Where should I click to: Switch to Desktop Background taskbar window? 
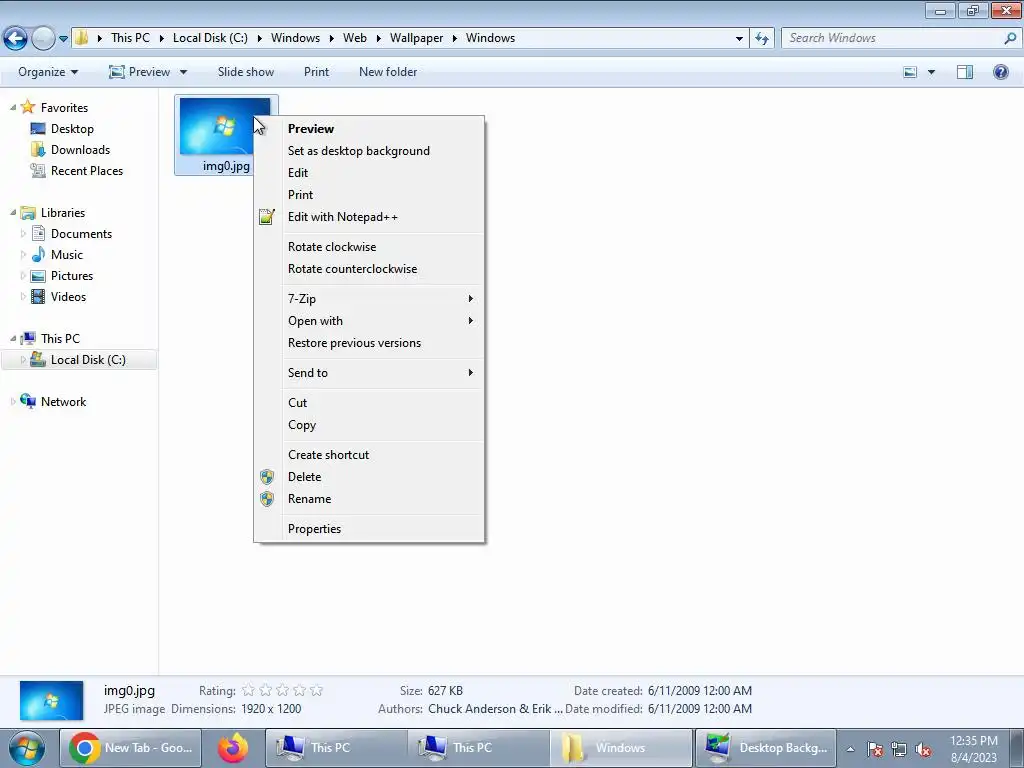click(x=765, y=748)
